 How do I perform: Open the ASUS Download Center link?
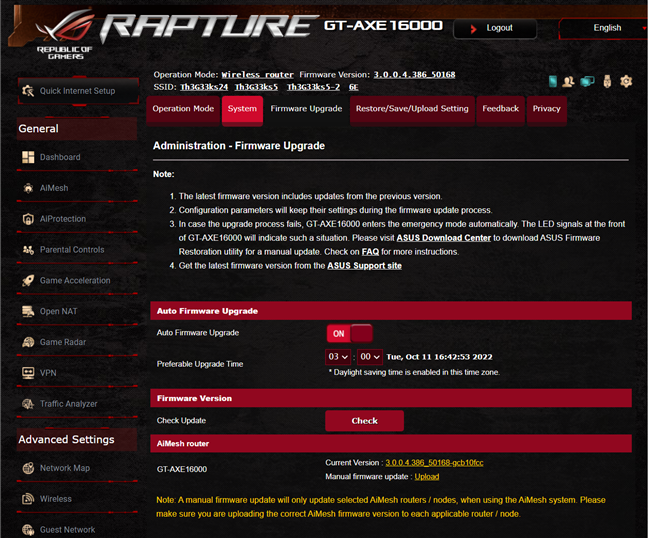[443, 238]
